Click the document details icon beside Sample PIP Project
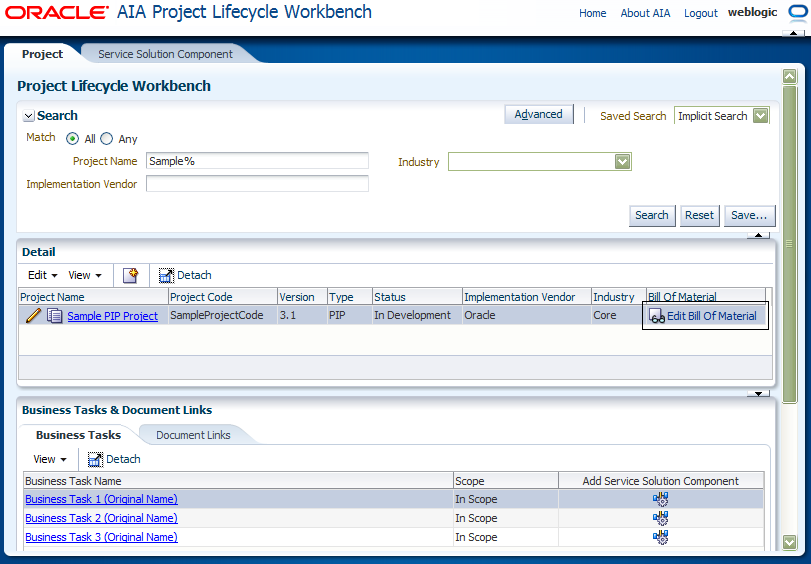This screenshot has width=811, height=564. [54, 315]
